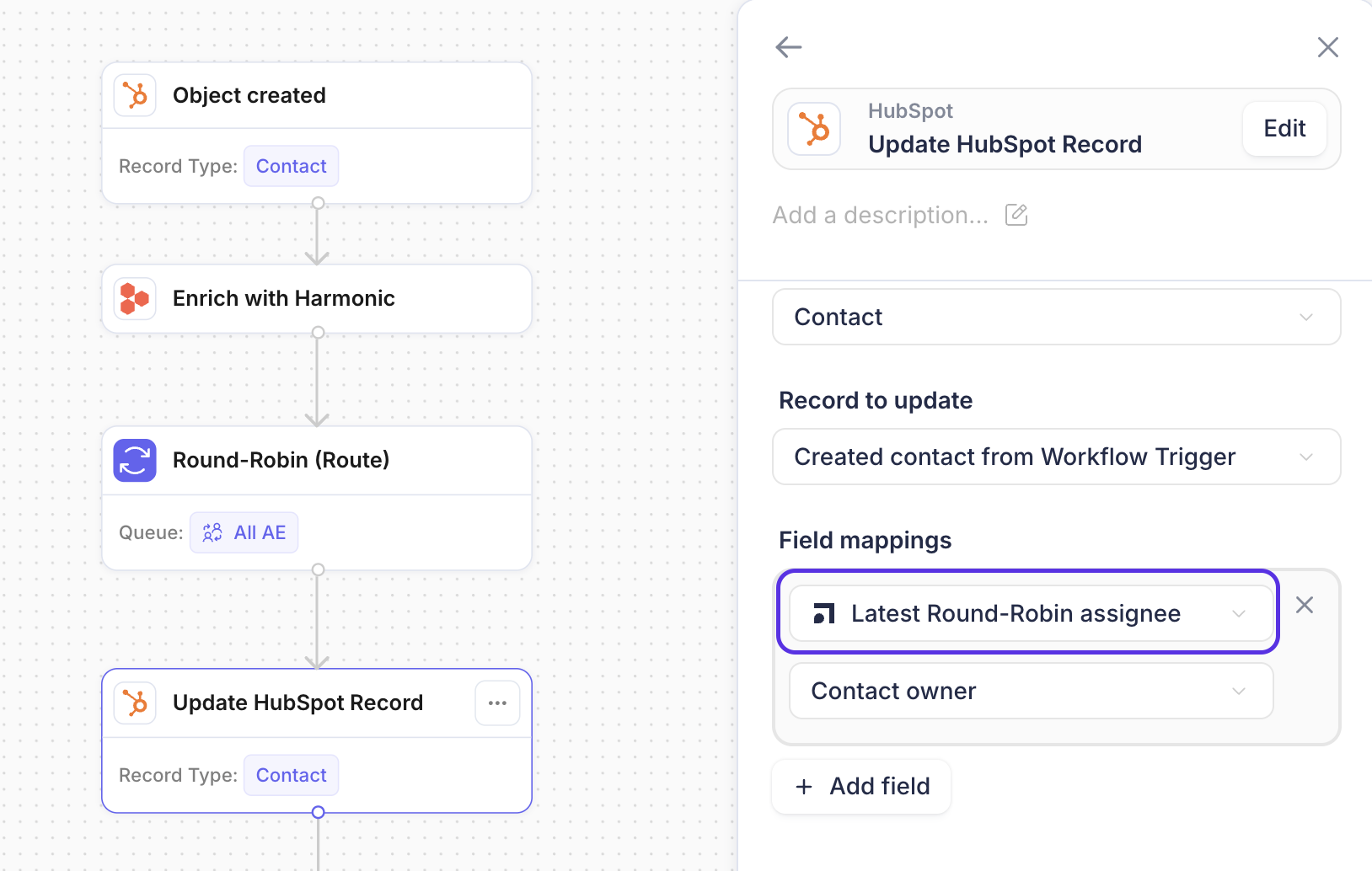This screenshot has height=871, width=1372.
Task: Click connector dot below Enrich with Harmonic node
Action: coord(318,333)
